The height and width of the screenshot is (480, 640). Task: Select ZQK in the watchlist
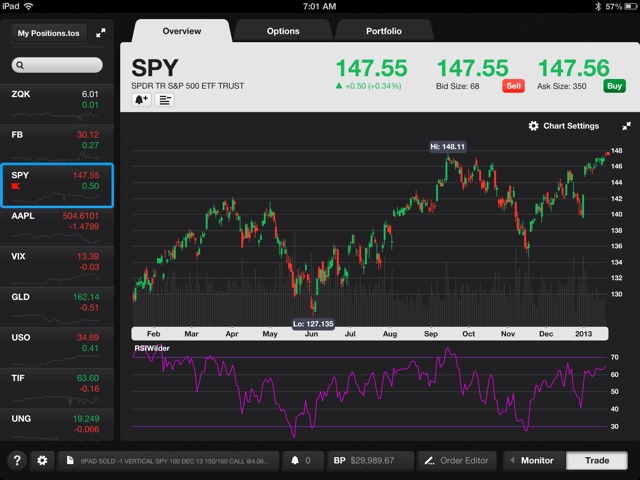coord(56,104)
